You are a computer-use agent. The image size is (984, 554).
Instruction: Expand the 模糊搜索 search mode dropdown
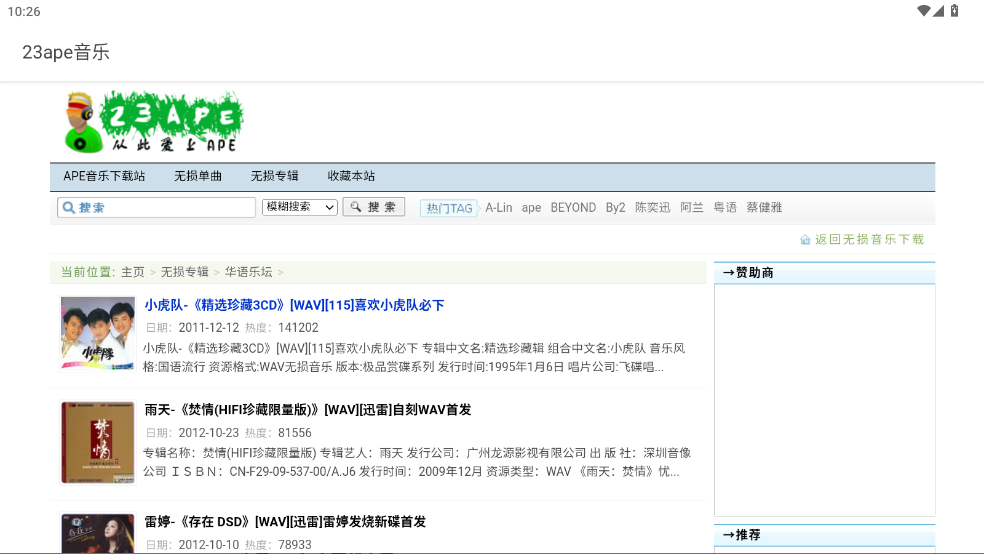tap(300, 207)
